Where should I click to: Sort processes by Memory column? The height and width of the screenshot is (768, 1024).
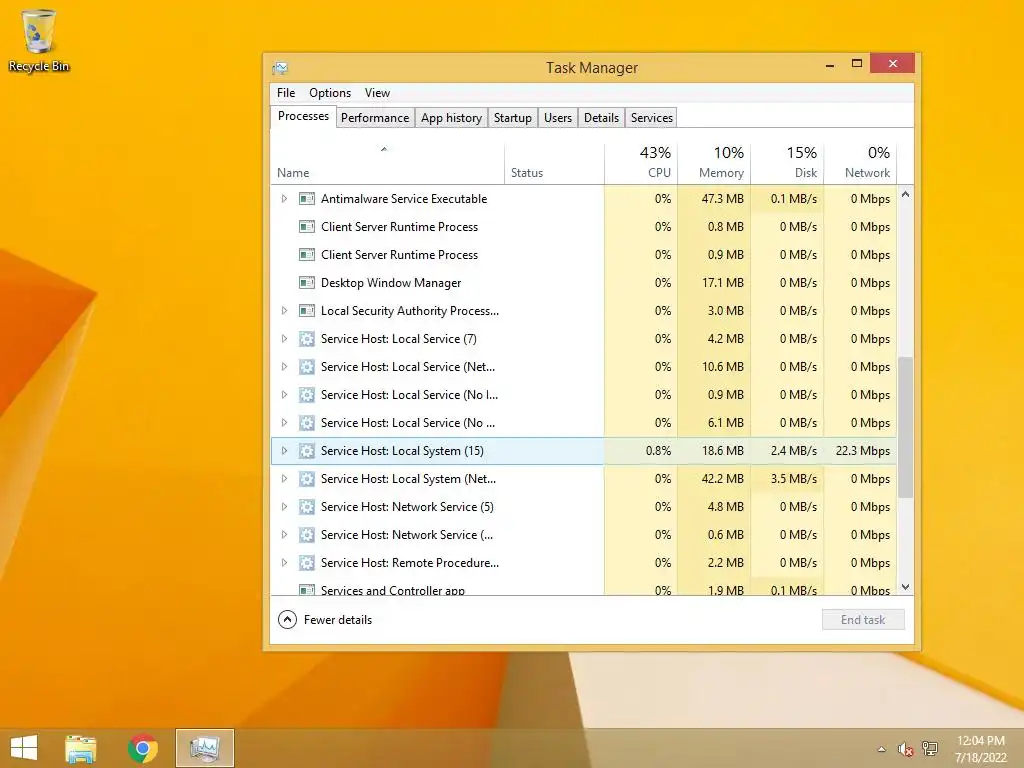coord(714,163)
